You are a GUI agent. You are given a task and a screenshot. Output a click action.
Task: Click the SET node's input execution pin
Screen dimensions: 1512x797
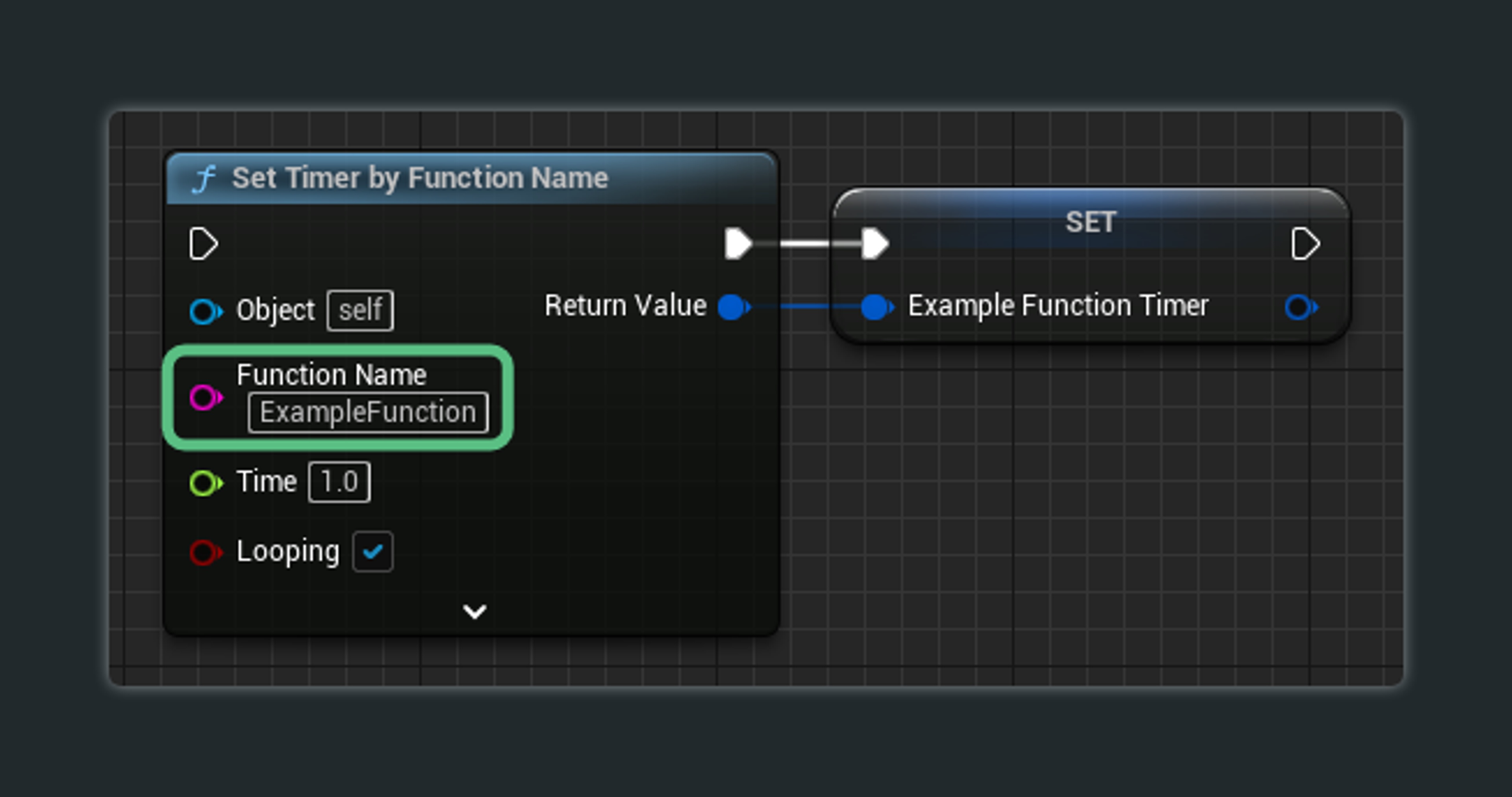coord(875,244)
